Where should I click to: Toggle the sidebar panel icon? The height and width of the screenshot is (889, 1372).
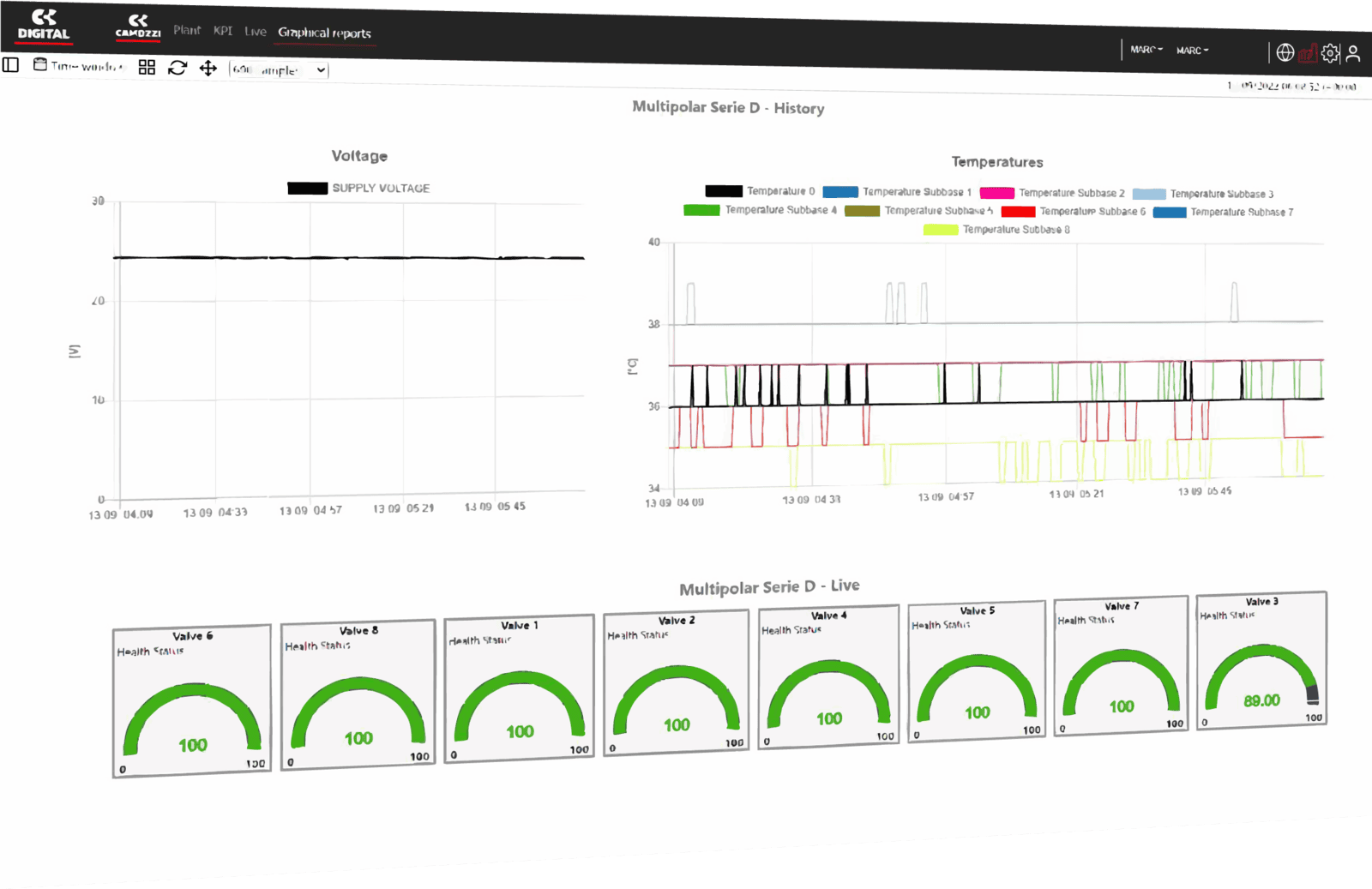click(11, 65)
